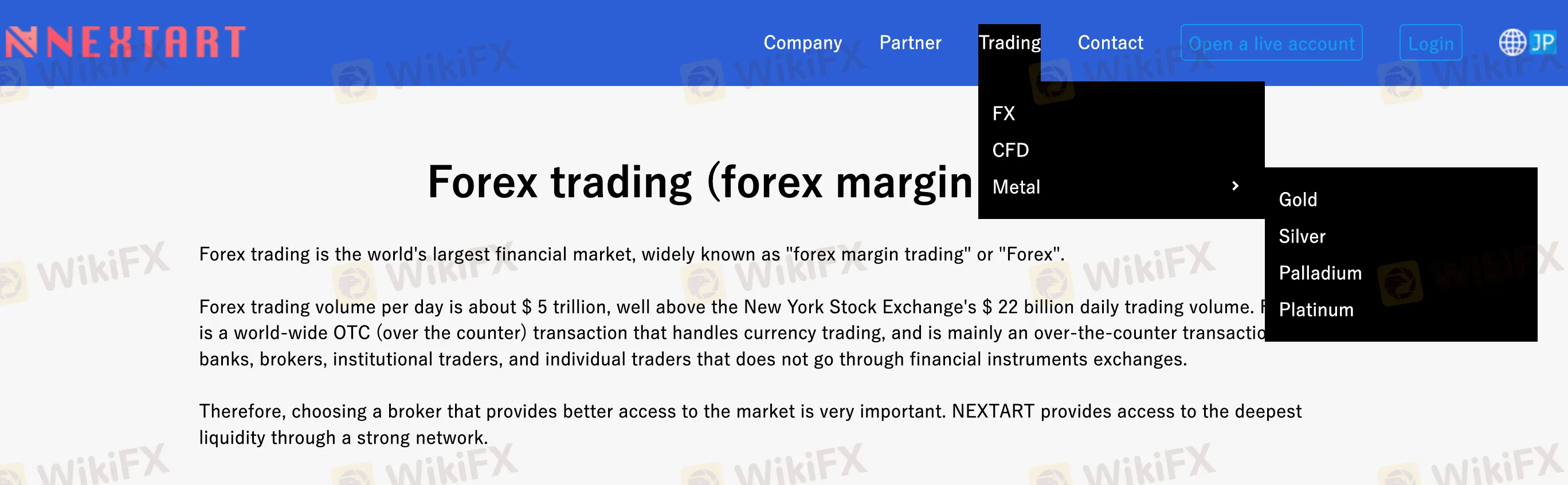Select Gold in the Metal submenu

[1297, 200]
